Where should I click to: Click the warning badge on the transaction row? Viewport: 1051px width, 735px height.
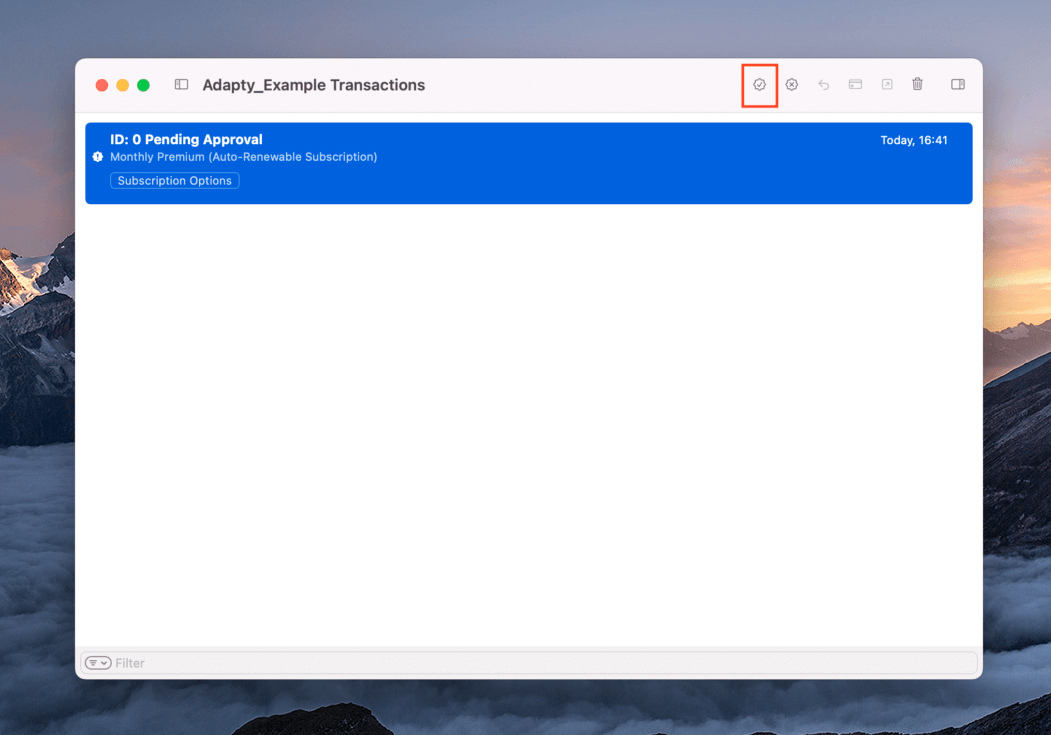(97, 157)
